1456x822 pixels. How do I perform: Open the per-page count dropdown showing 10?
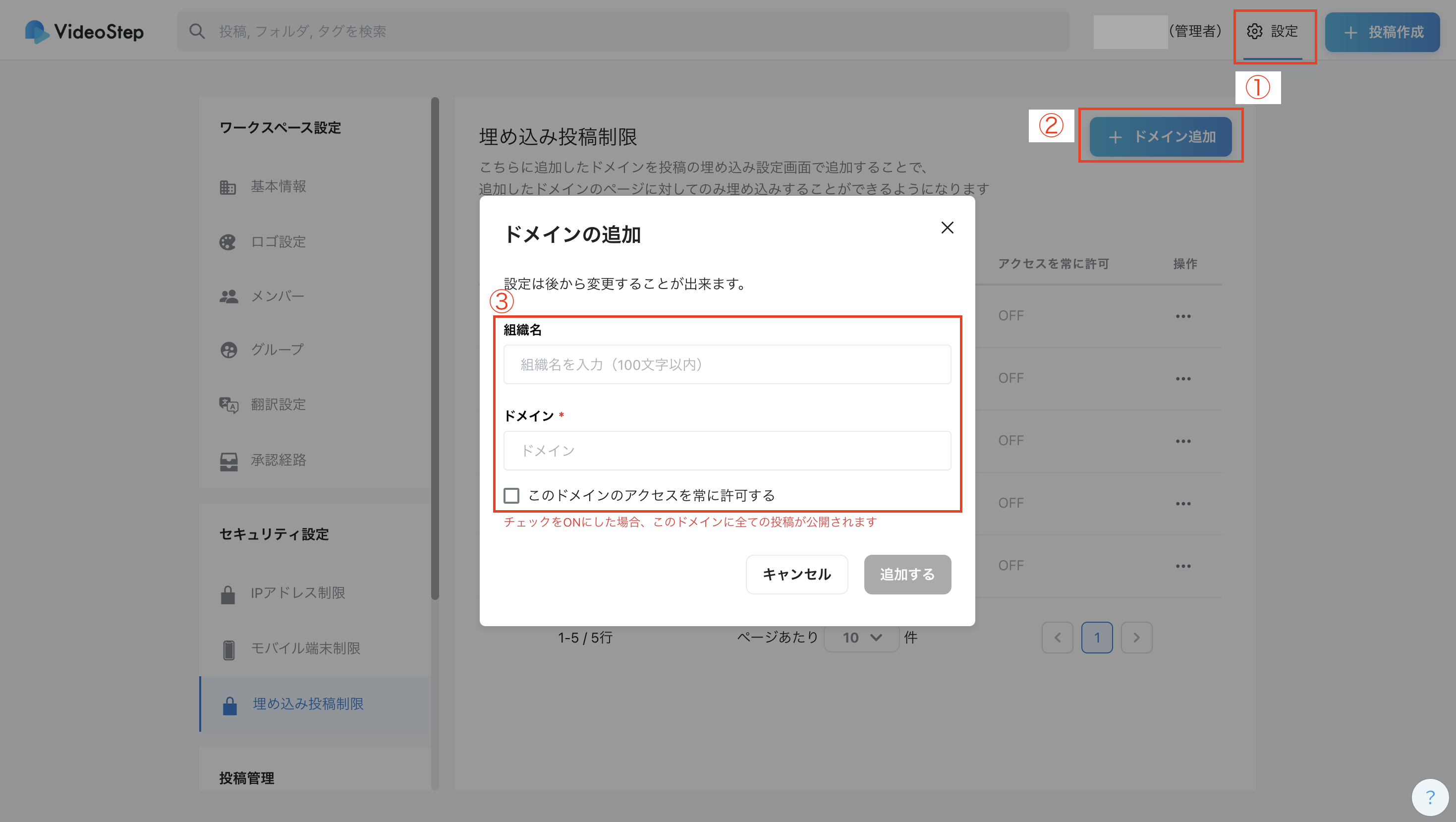tap(861, 638)
